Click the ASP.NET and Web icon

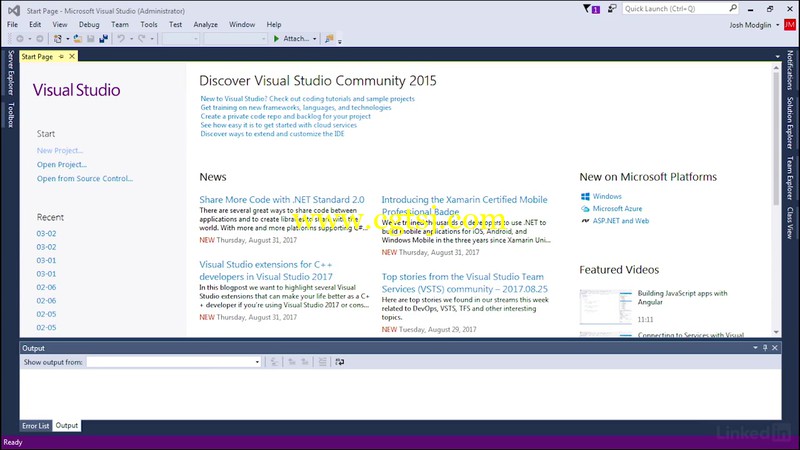pos(585,221)
